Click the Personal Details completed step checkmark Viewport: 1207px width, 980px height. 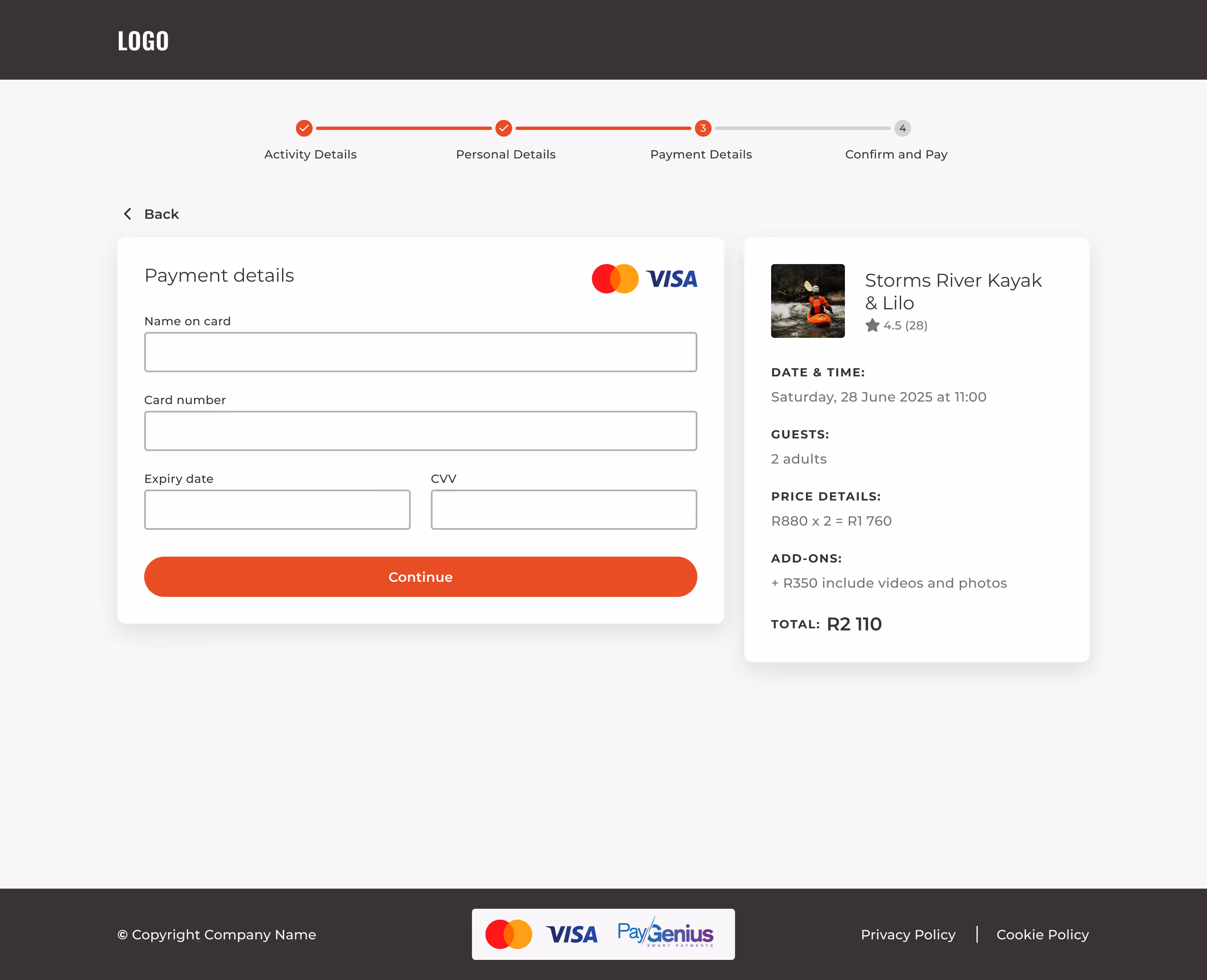tap(503, 128)
